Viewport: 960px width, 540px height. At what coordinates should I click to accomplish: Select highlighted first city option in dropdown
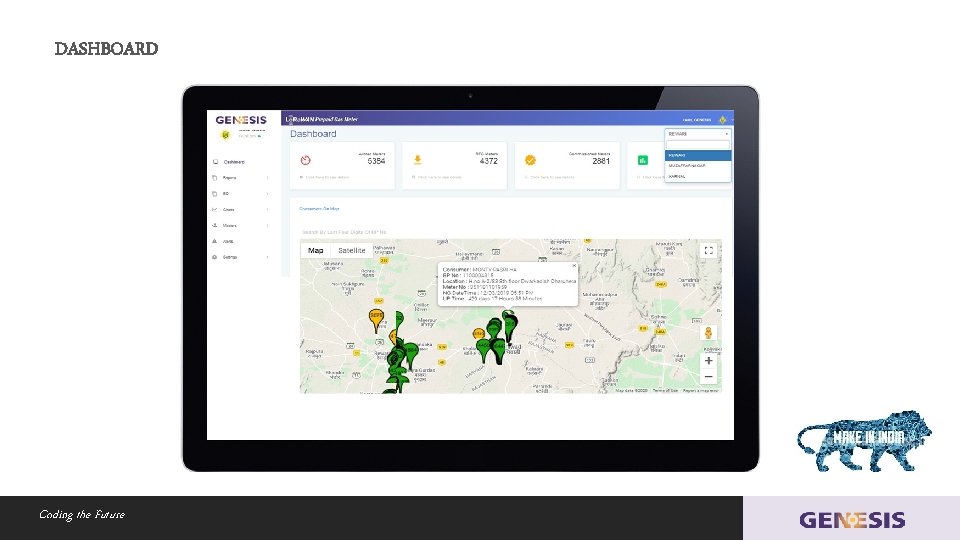[697, 156]
